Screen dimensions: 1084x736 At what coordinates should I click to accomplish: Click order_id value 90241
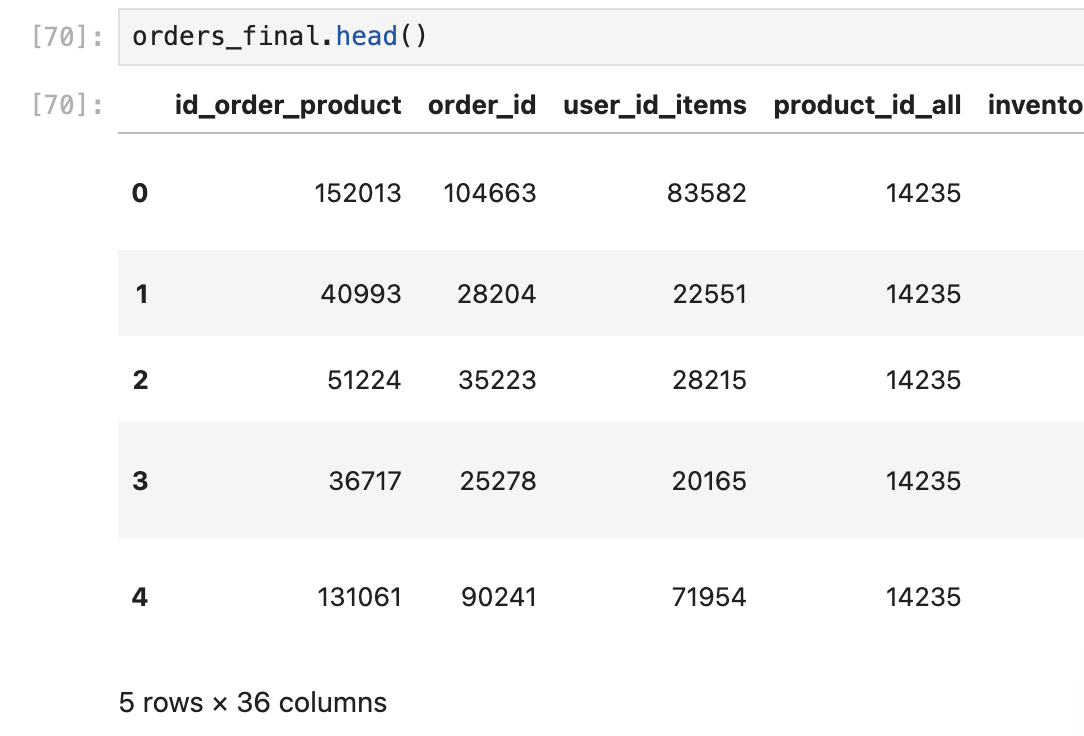point(498,597)
